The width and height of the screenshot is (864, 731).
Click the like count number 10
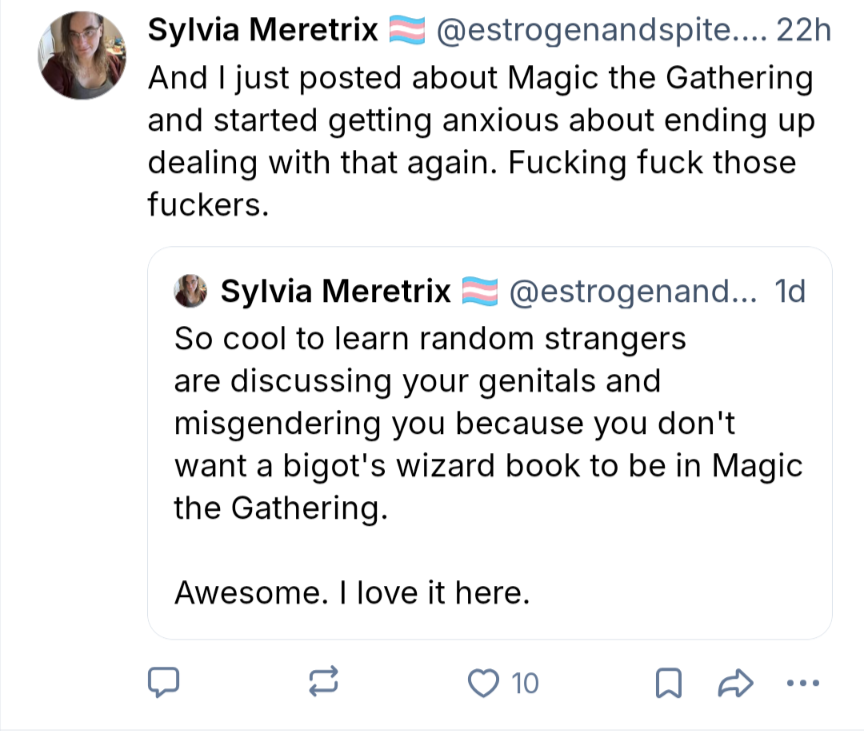click(x=525, y=684)
